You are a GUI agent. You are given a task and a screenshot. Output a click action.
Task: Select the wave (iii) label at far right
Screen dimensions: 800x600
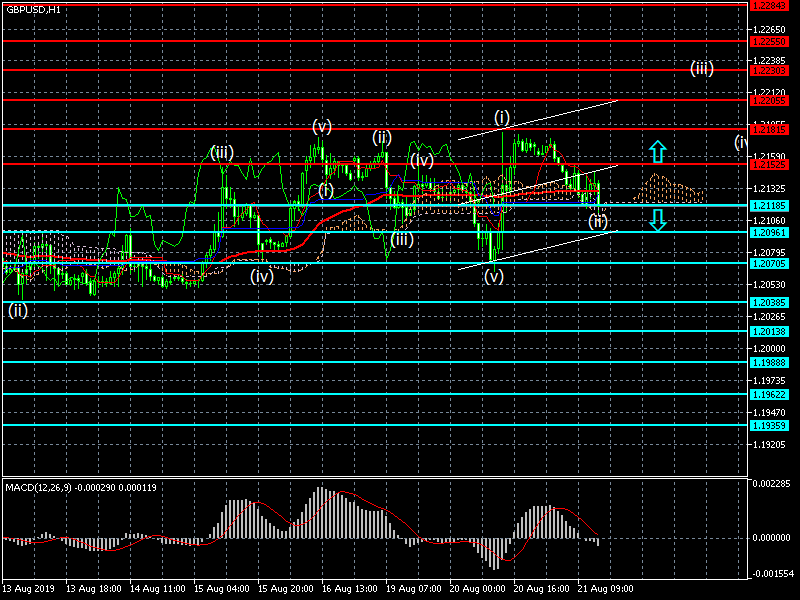click(701, 69)
